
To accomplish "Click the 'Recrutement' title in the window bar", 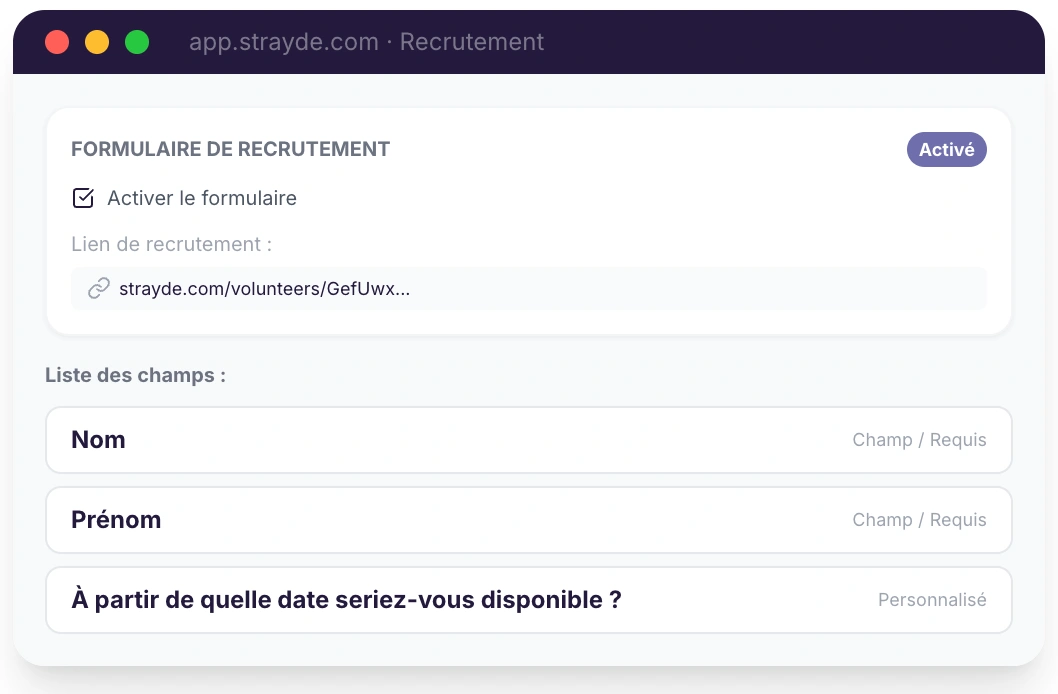I will pyautogui.click(x=471, y=41).
